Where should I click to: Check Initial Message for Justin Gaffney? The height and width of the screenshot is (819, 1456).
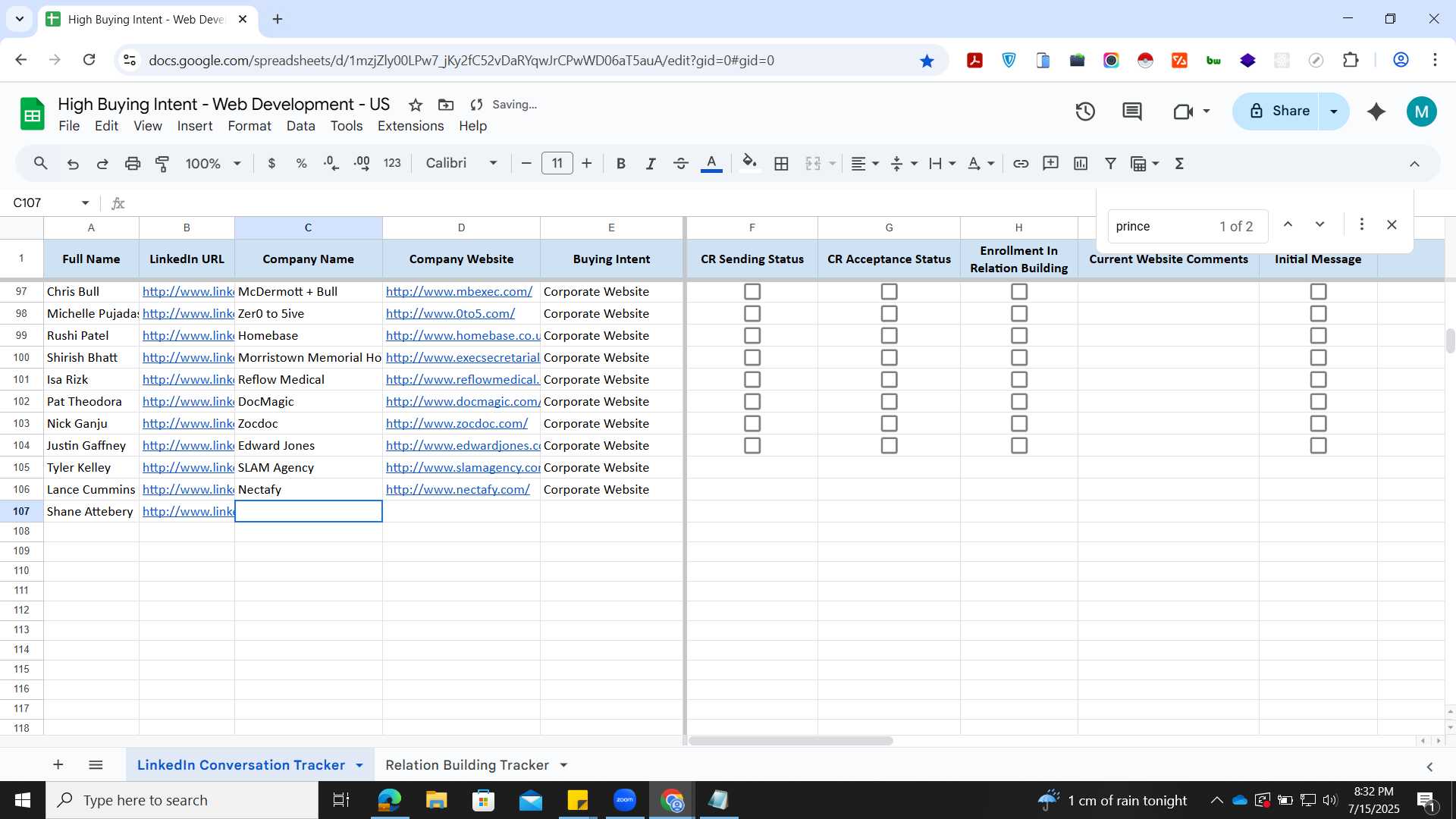(x=1319, y=446)
